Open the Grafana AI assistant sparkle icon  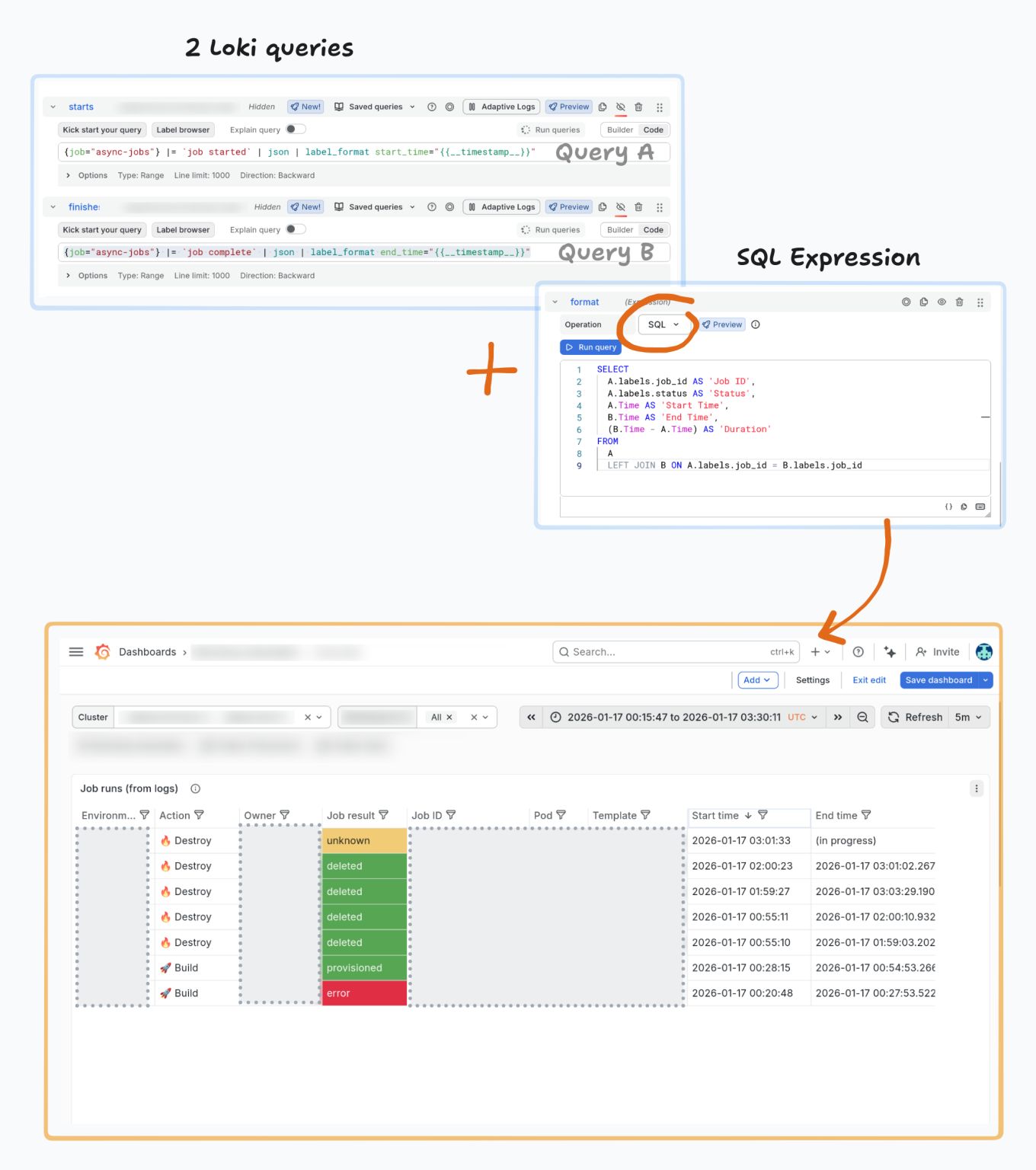pyautogui.click(x=890, y=651)
